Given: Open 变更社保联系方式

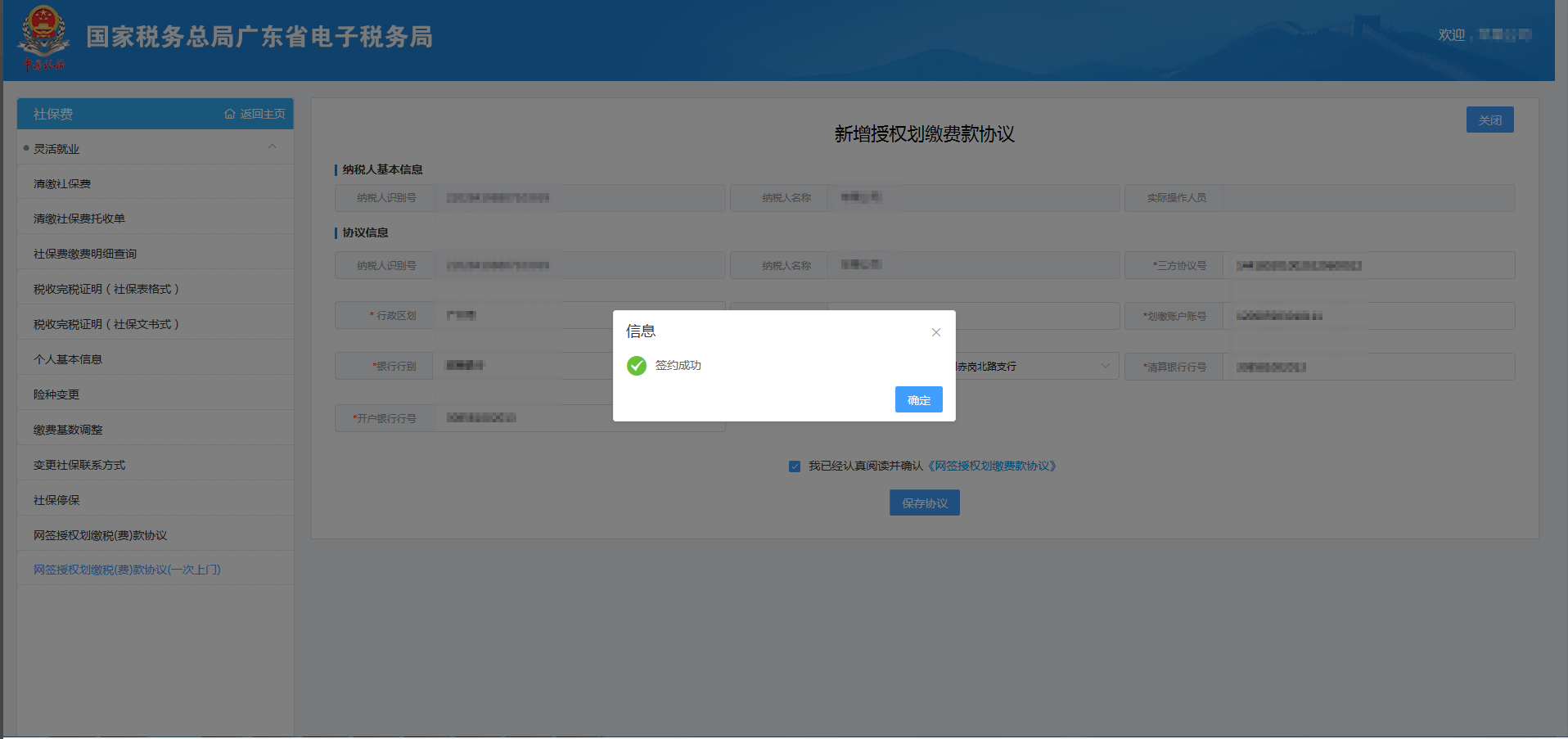Looking at the screenshot, I should pos(78,464).
